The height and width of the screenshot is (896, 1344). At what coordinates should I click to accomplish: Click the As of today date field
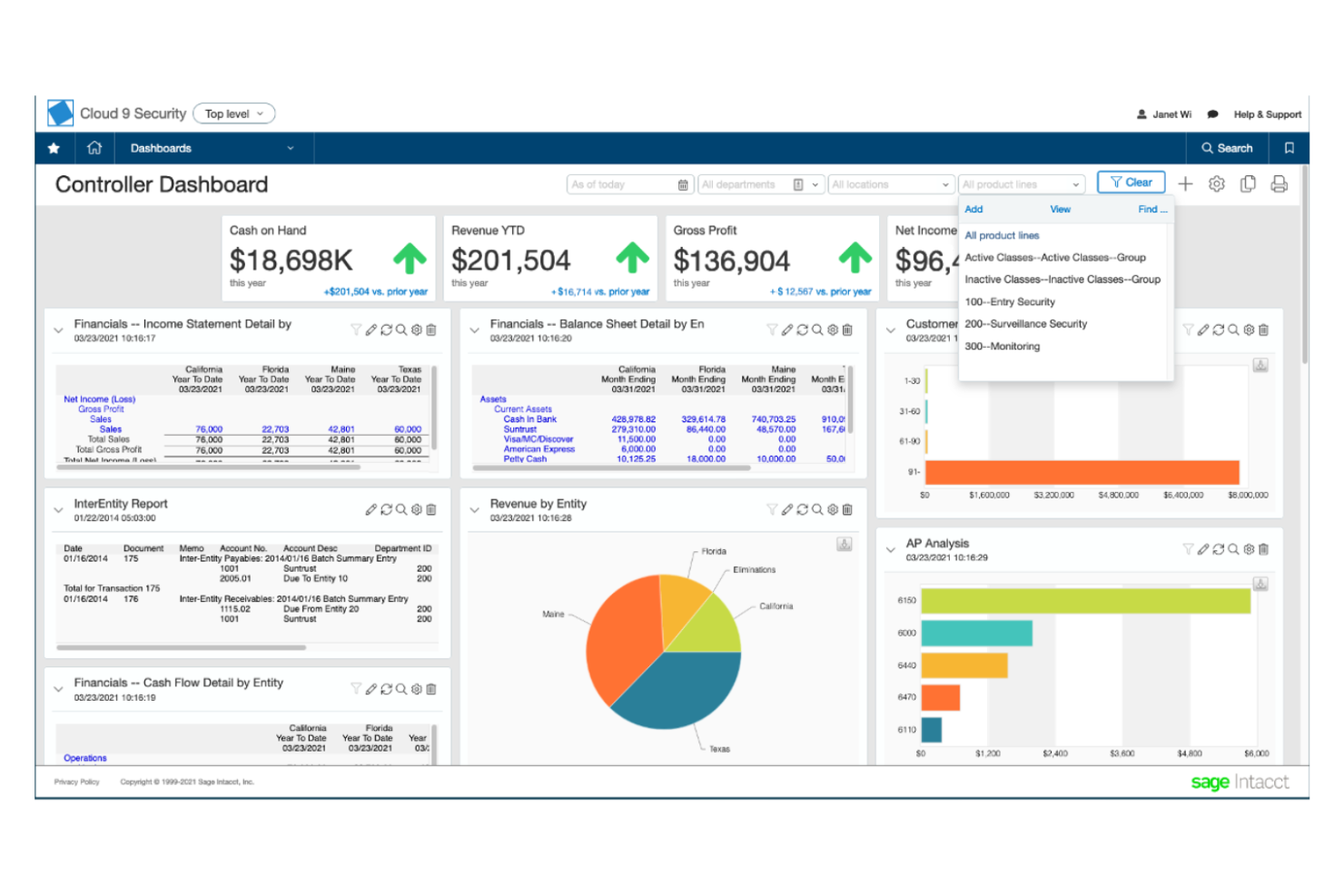point(630,184)
